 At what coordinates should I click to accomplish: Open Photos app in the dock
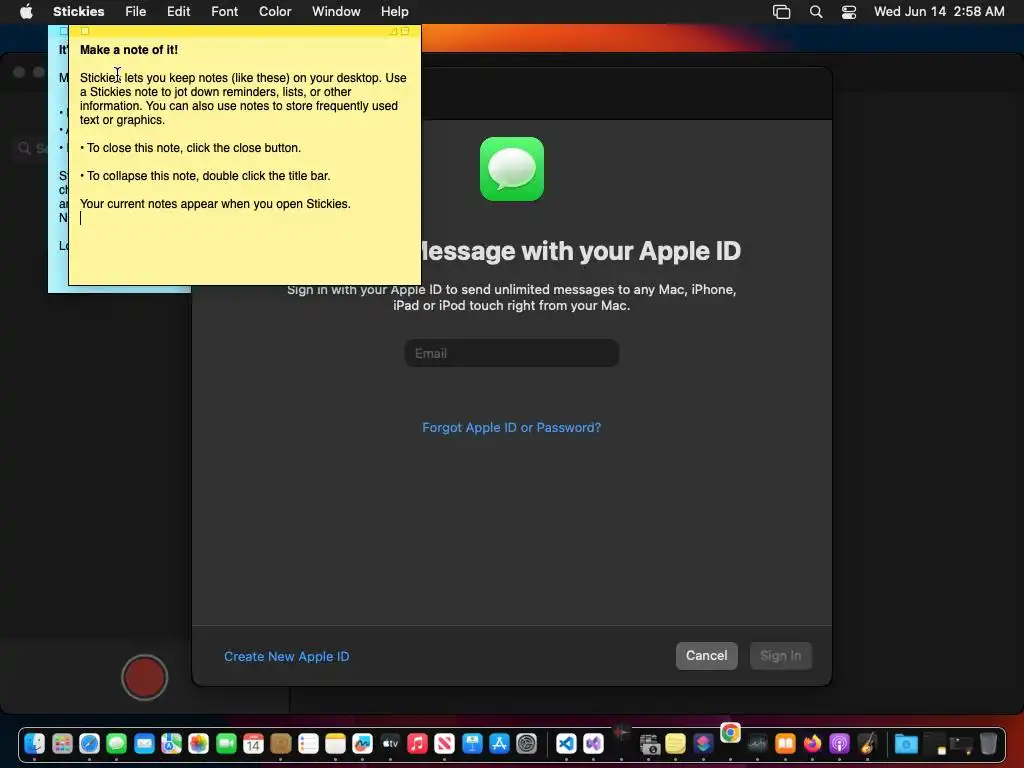(199, 743)
